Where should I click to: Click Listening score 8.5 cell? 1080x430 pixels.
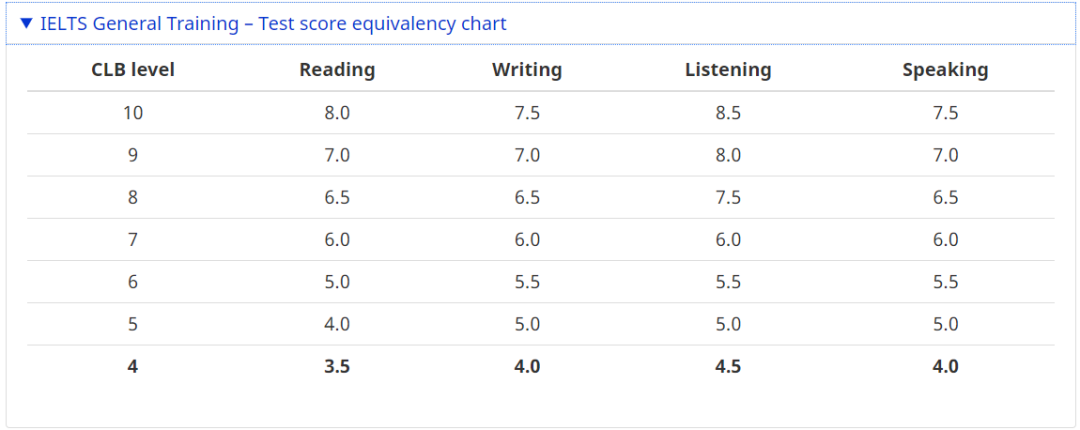728,113
